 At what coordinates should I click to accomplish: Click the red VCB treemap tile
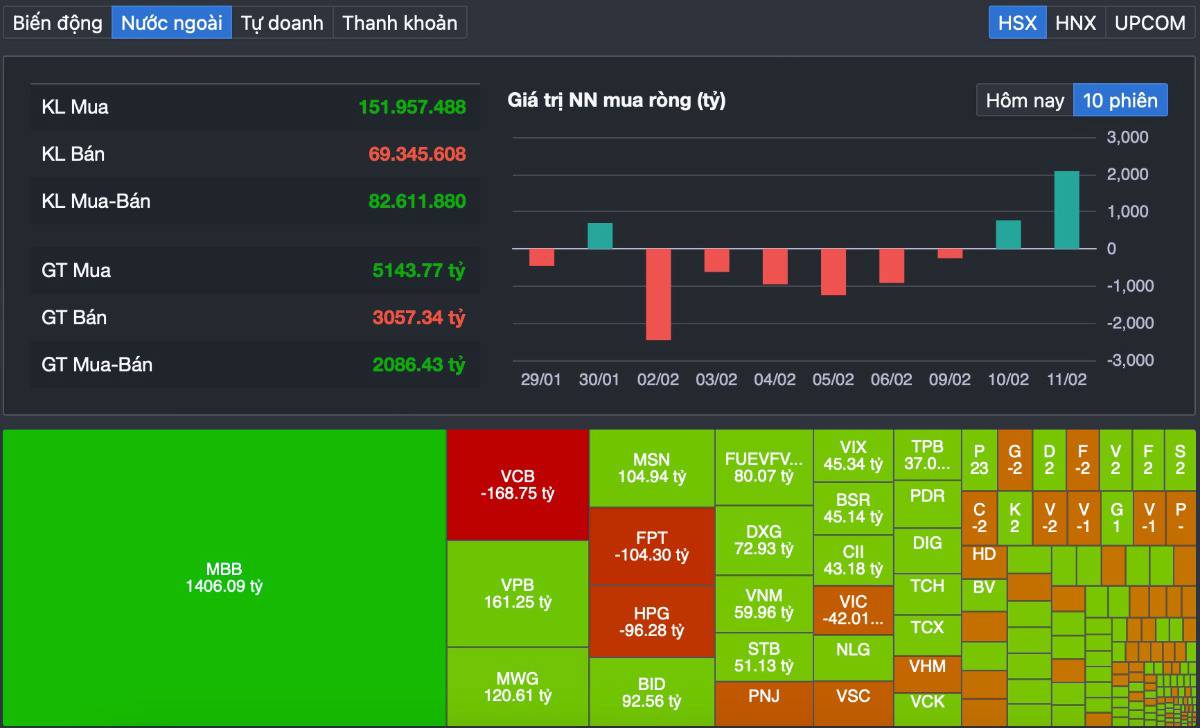pos(517,484)
